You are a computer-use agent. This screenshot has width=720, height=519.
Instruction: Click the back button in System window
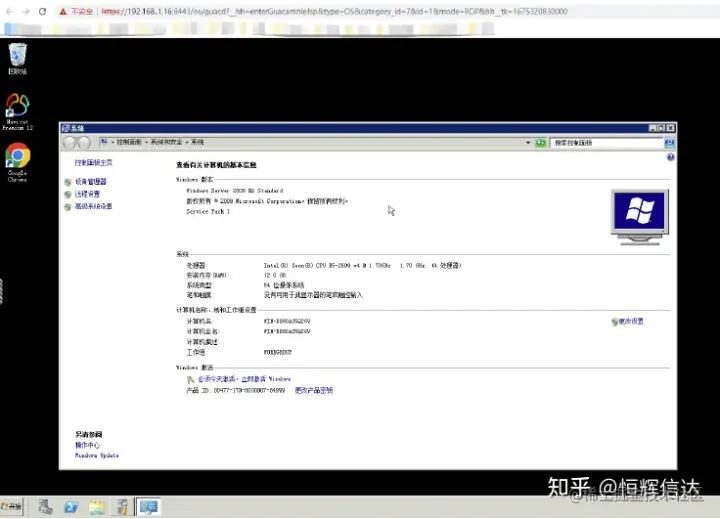[69, 143]
